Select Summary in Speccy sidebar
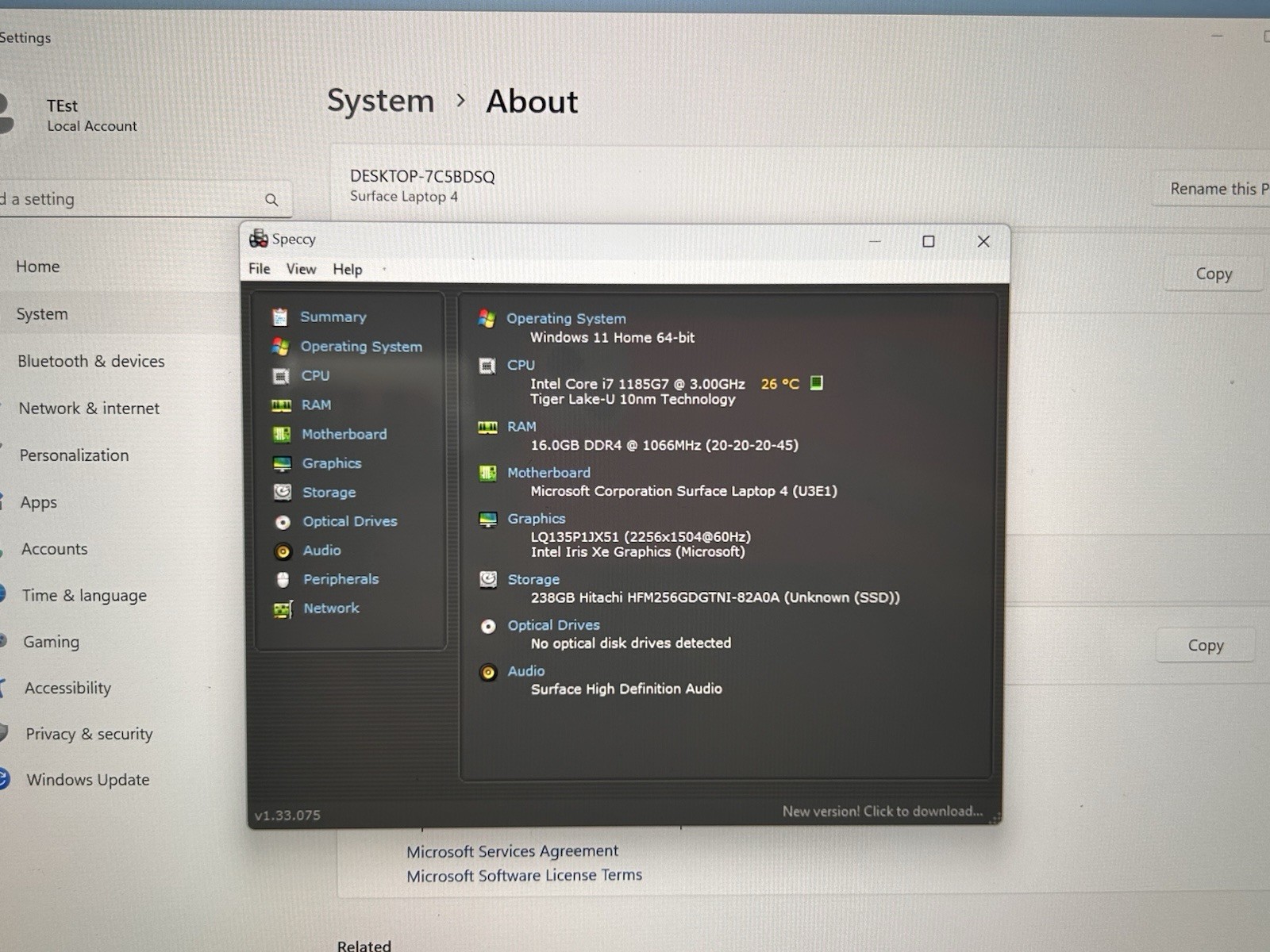1270x952 pixels. [333, 317]
